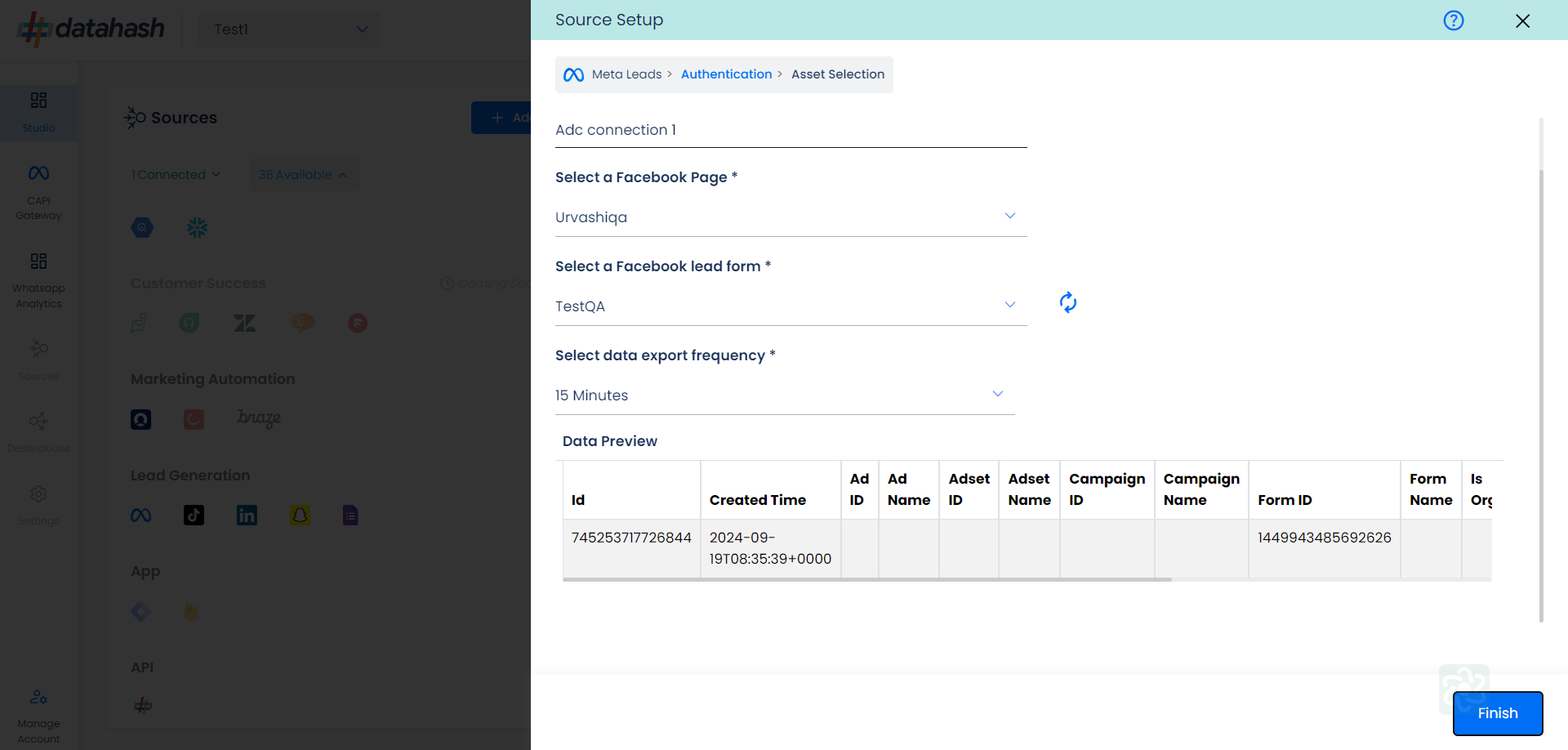Close the Source Setup panel
This screenshot has width=1568, height=750.
(1522, 20)
